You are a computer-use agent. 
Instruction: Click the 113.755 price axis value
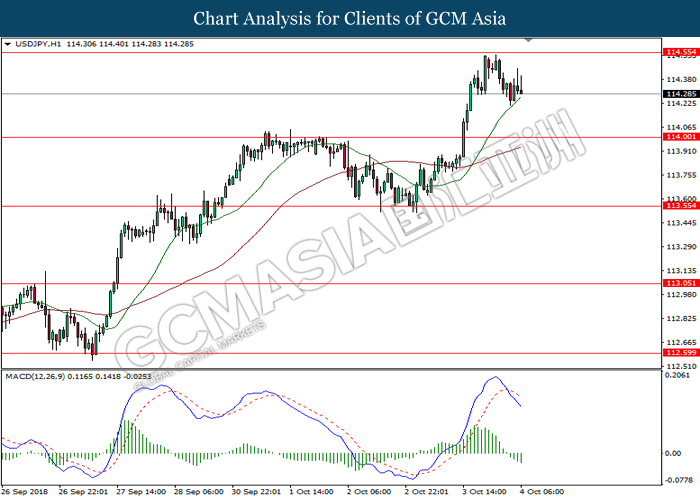(681, 175)
